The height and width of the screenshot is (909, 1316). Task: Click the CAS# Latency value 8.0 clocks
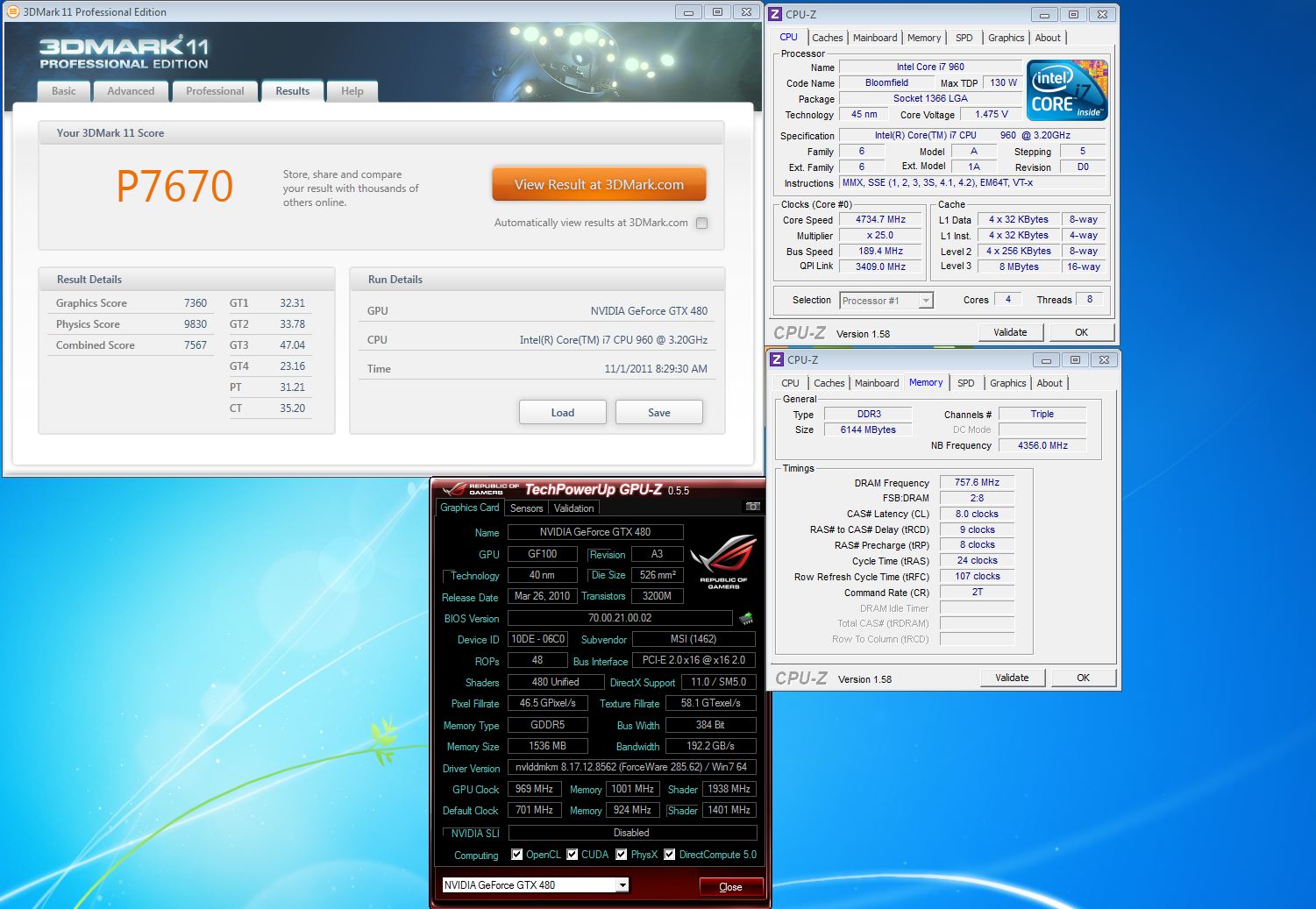(977, 514)
